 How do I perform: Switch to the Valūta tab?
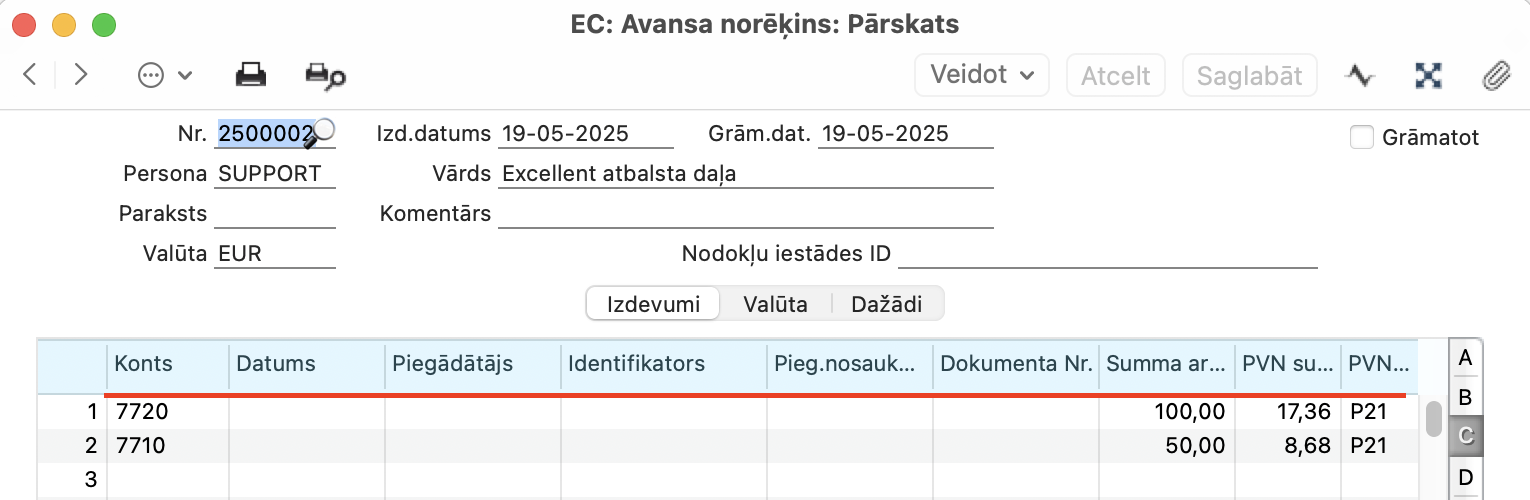pyautogui.click(x=775, y=305)
